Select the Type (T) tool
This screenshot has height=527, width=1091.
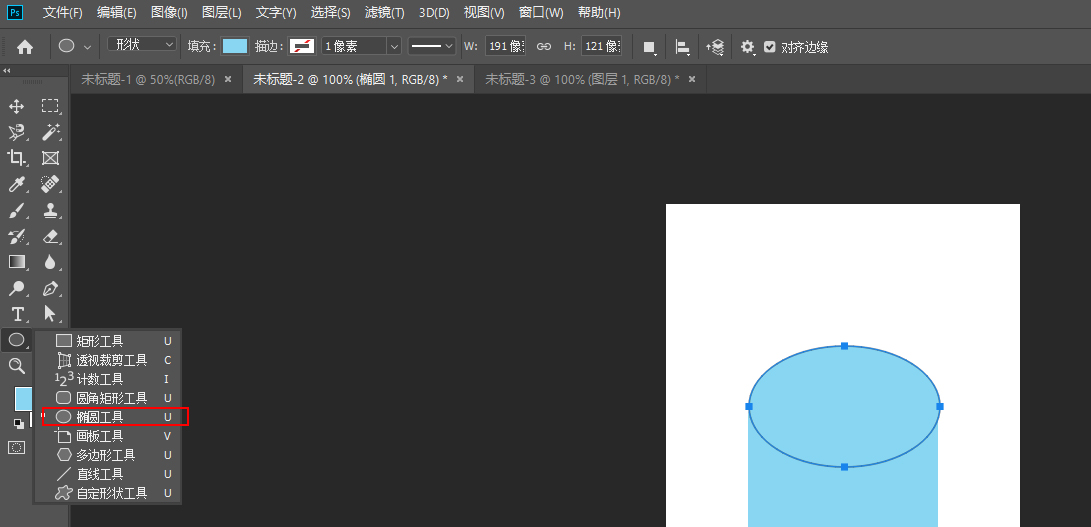point(16,314)
